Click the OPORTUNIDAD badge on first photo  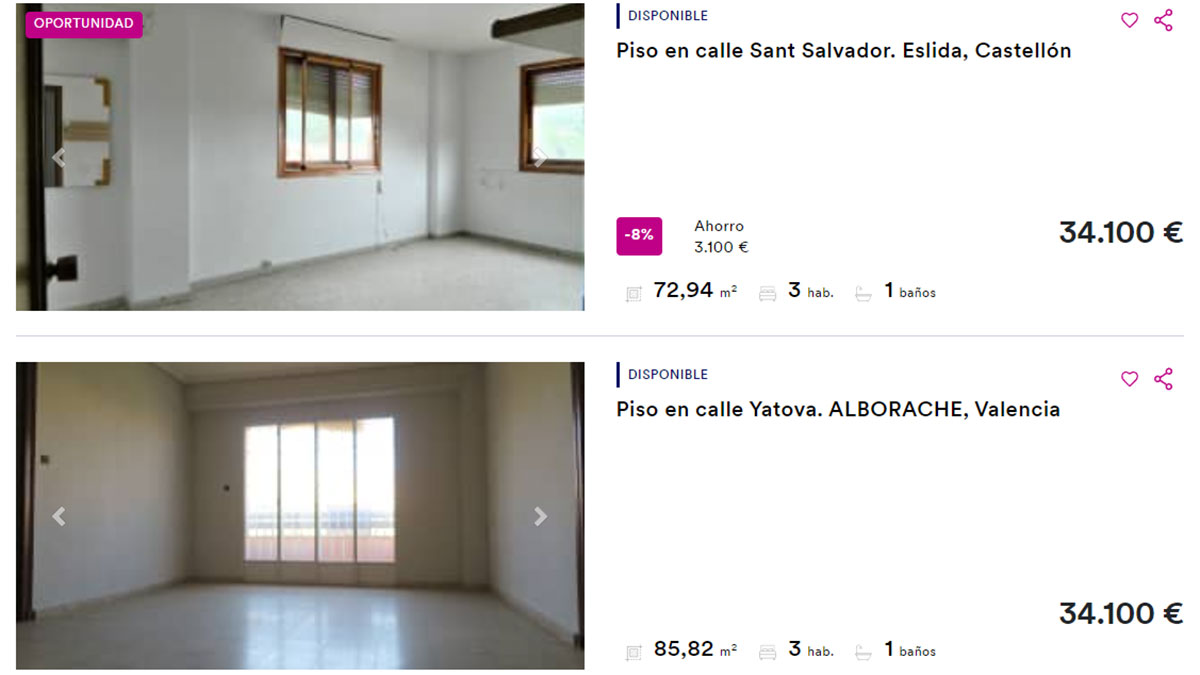pyautogui.click(x=84, y=24)
